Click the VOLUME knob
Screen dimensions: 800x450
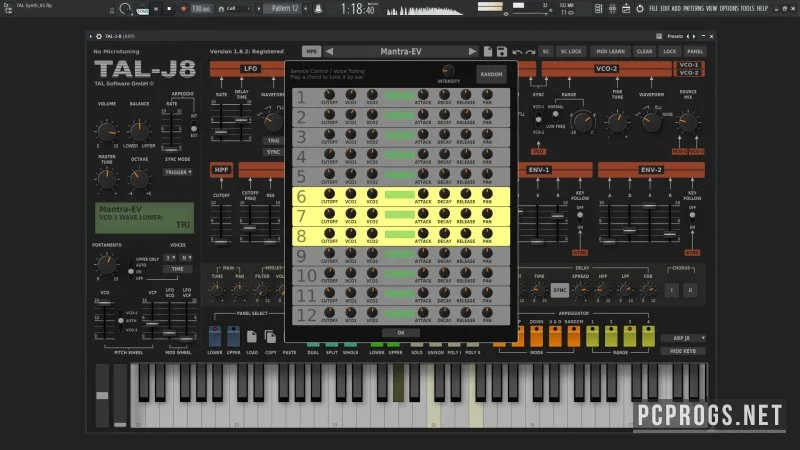coord(107,132)
